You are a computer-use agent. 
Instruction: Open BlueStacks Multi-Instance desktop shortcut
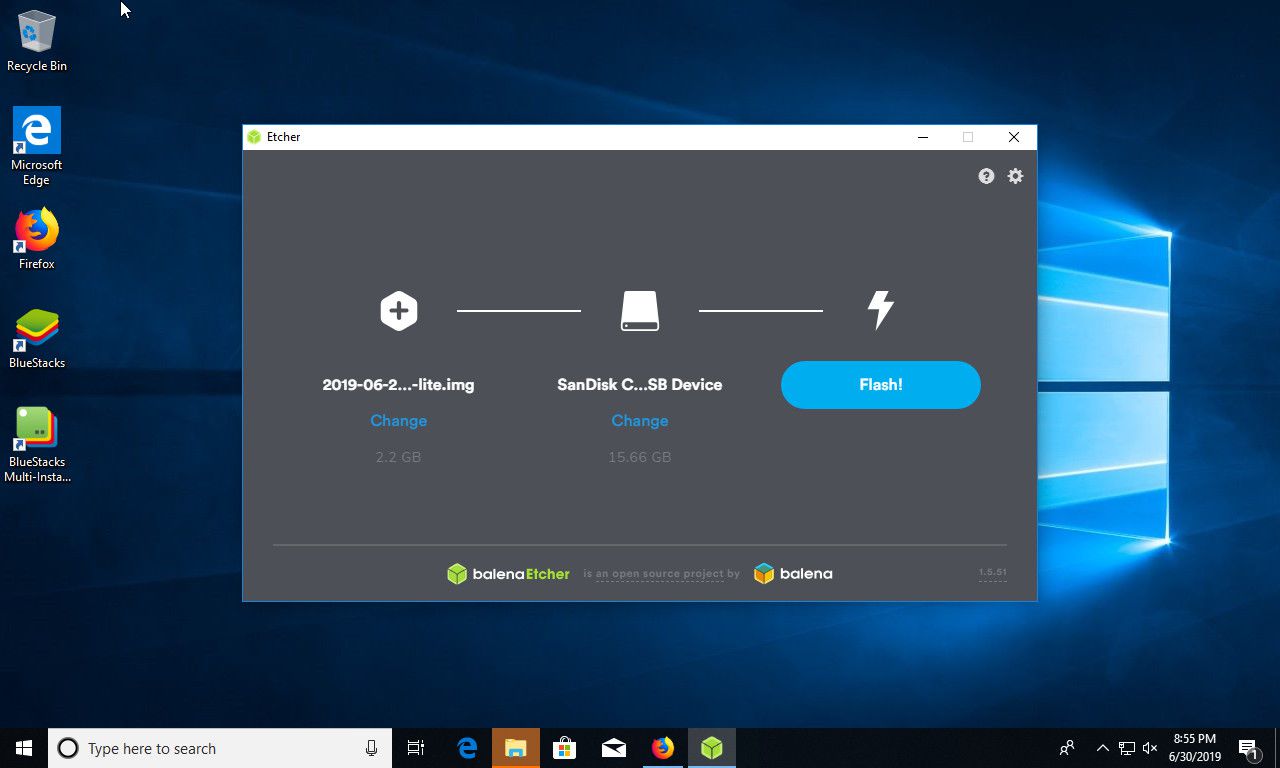point(37,445)
